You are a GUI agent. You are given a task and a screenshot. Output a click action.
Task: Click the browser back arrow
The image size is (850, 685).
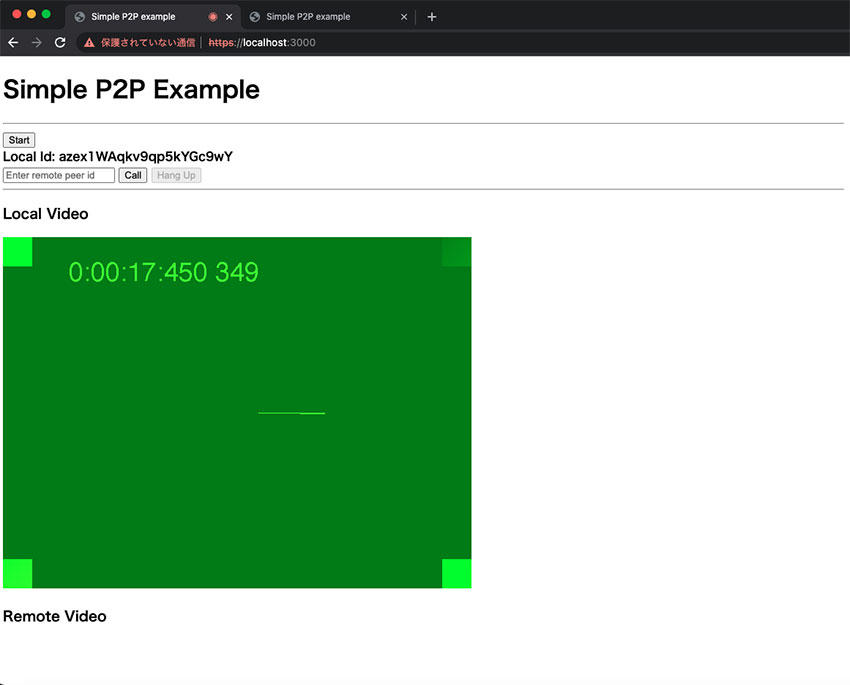[x=13, y=43]
